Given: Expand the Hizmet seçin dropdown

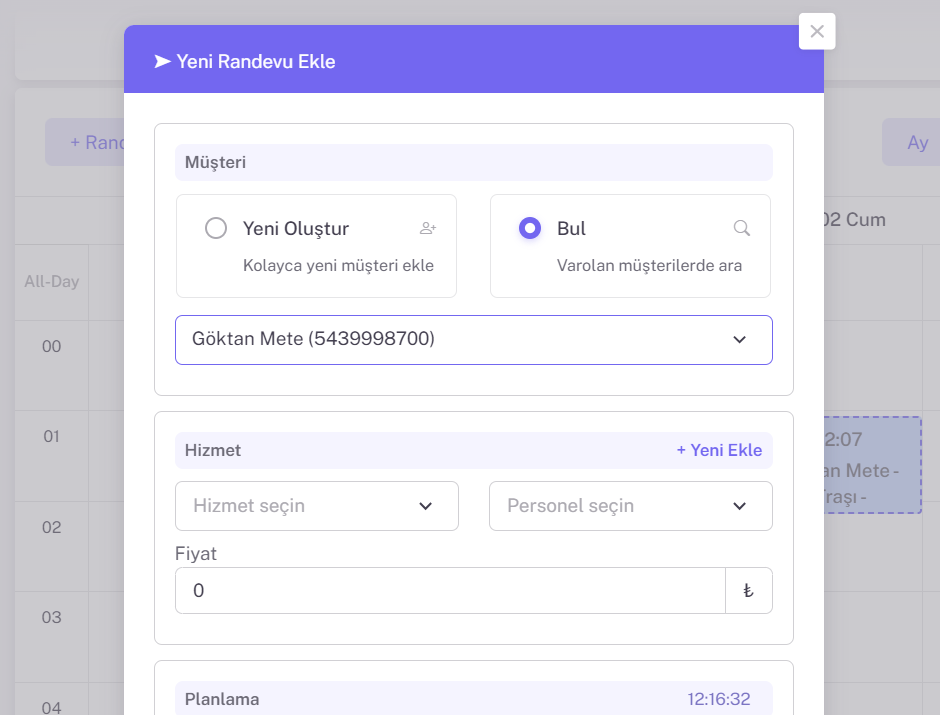Looking at the screenshot, I should 316,506.
